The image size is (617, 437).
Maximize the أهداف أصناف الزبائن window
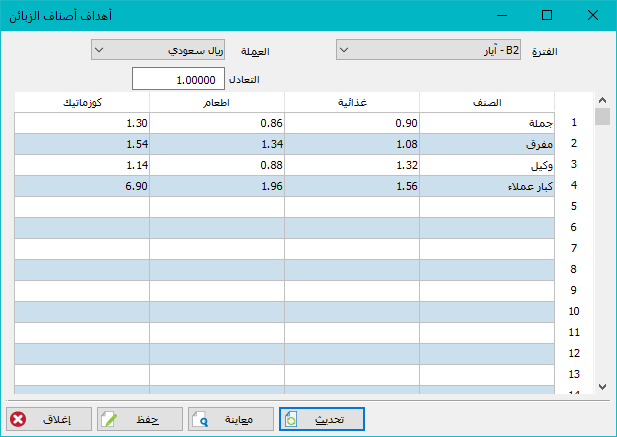pos(547,15)
